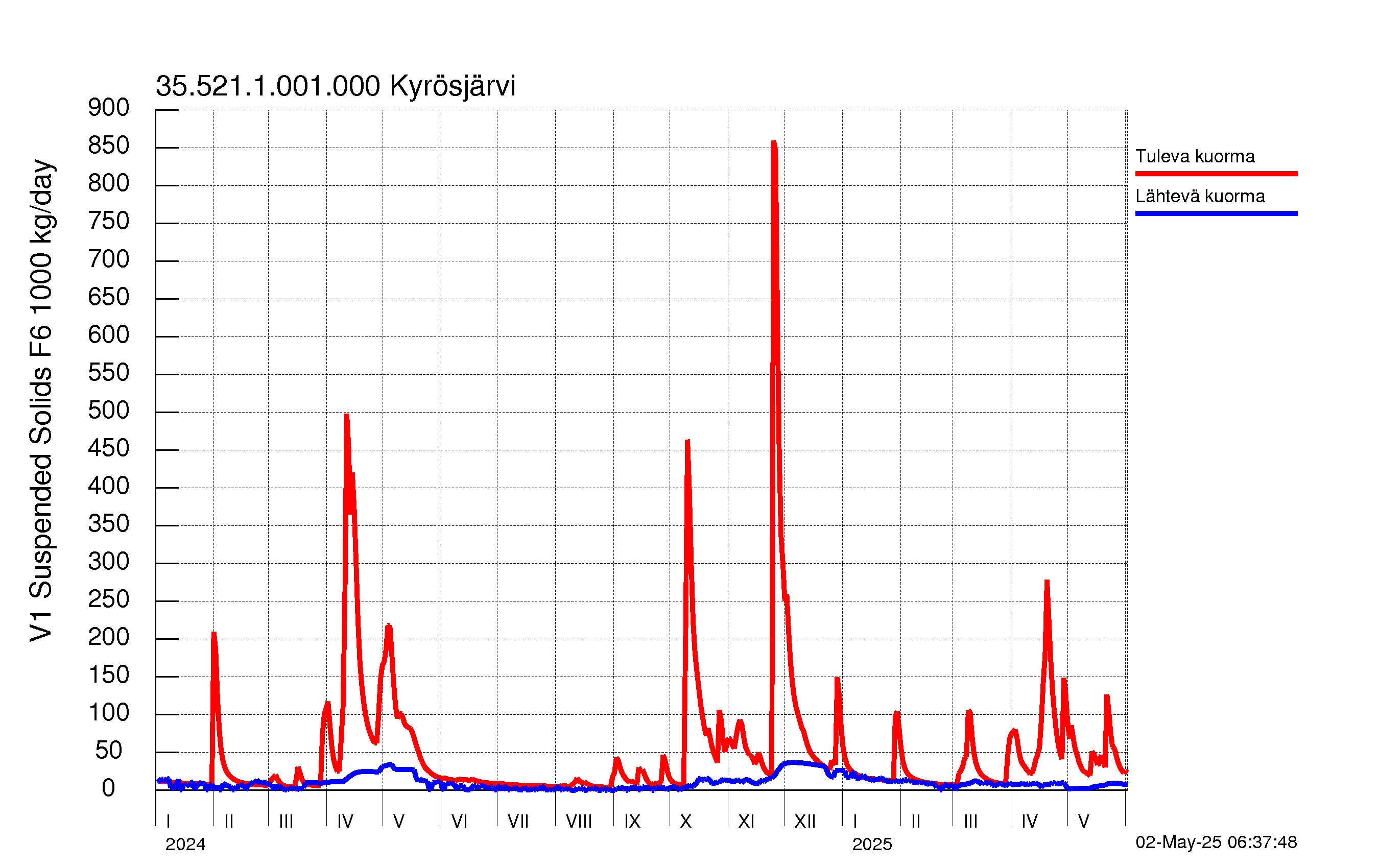
Task: Click the month label 'IX' on the x-axis
Action: click(632, 822)
